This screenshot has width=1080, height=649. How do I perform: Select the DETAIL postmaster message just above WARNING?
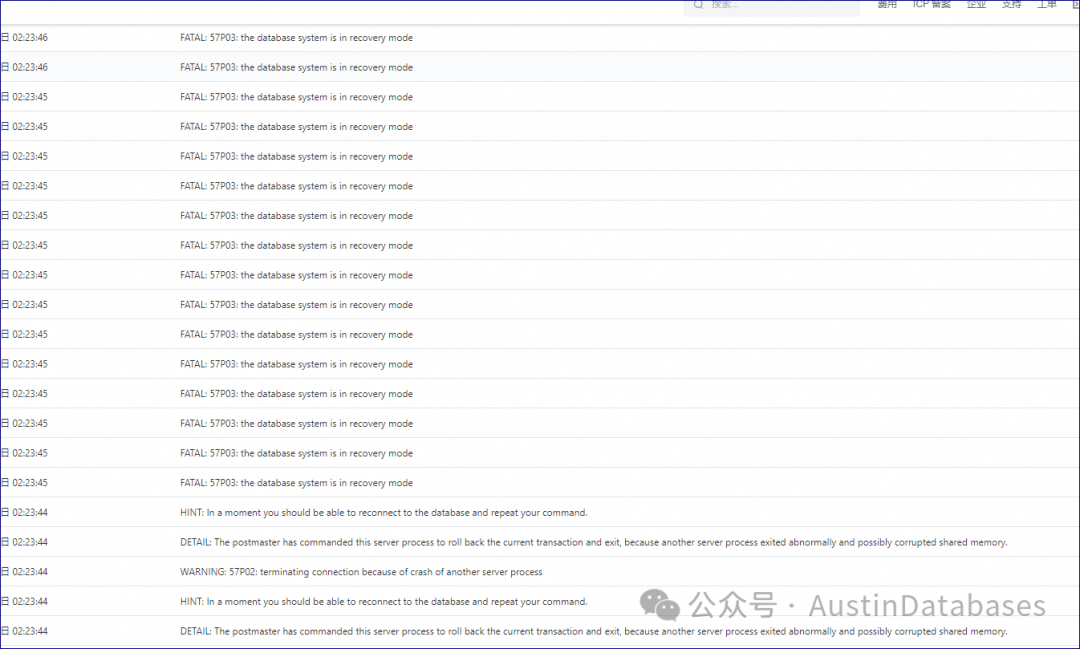593,542
